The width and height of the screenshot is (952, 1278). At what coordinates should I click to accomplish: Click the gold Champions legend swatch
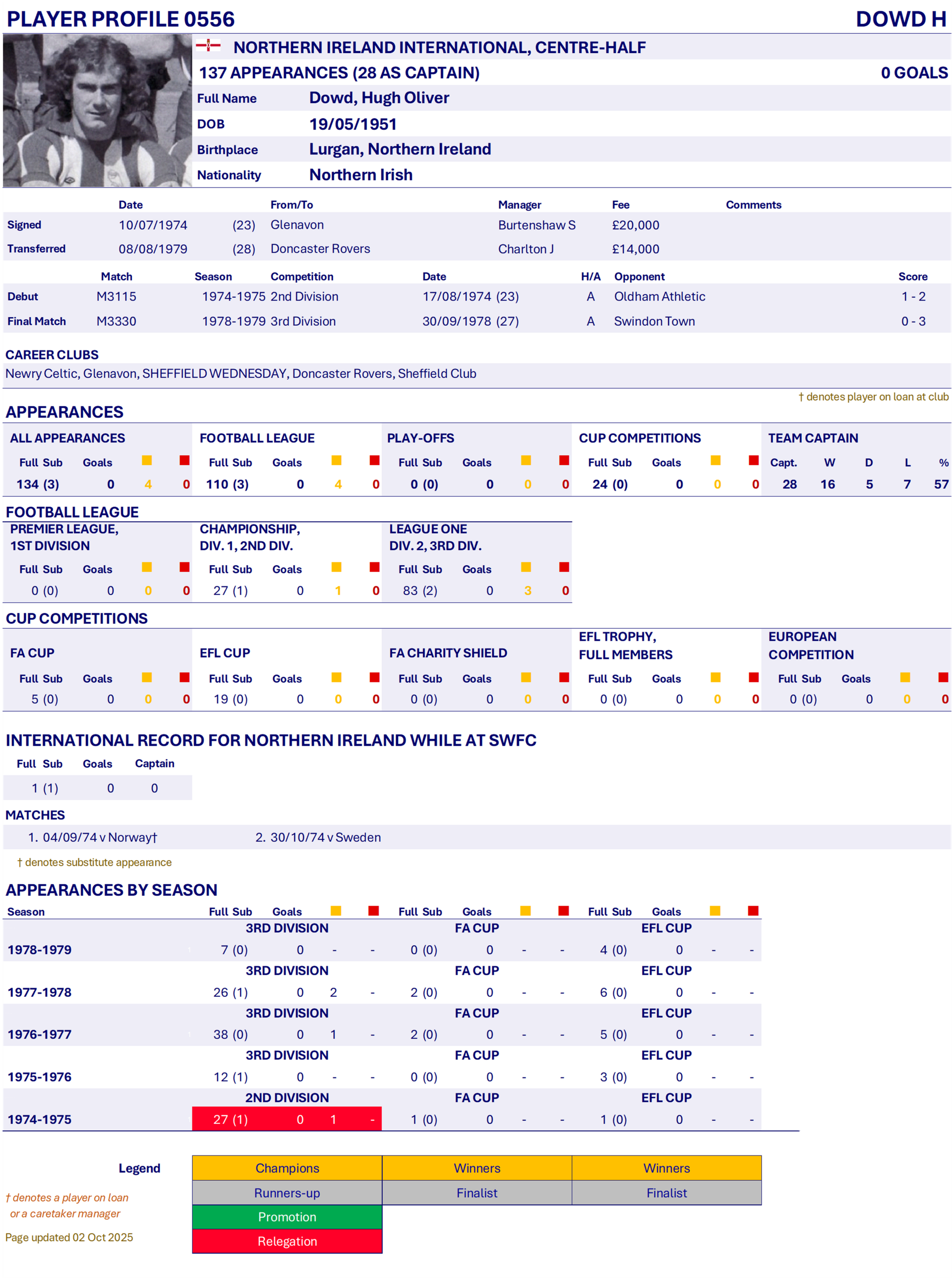click(287, 1168)
